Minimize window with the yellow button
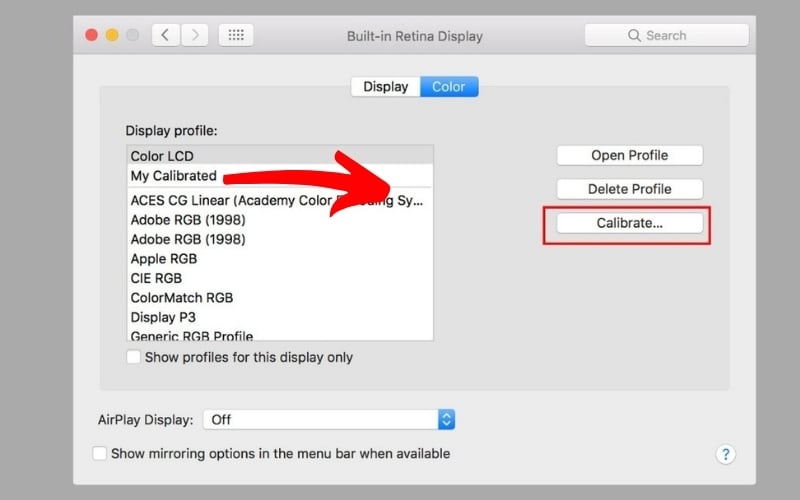Viewport: 800px width, 500px height. 112,35
